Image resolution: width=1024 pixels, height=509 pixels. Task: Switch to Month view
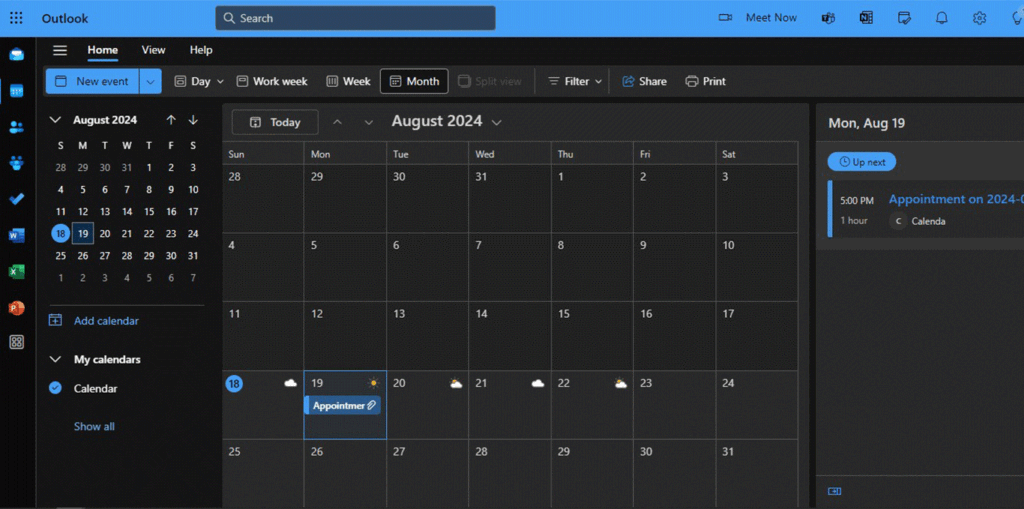(x=413, y=81)
